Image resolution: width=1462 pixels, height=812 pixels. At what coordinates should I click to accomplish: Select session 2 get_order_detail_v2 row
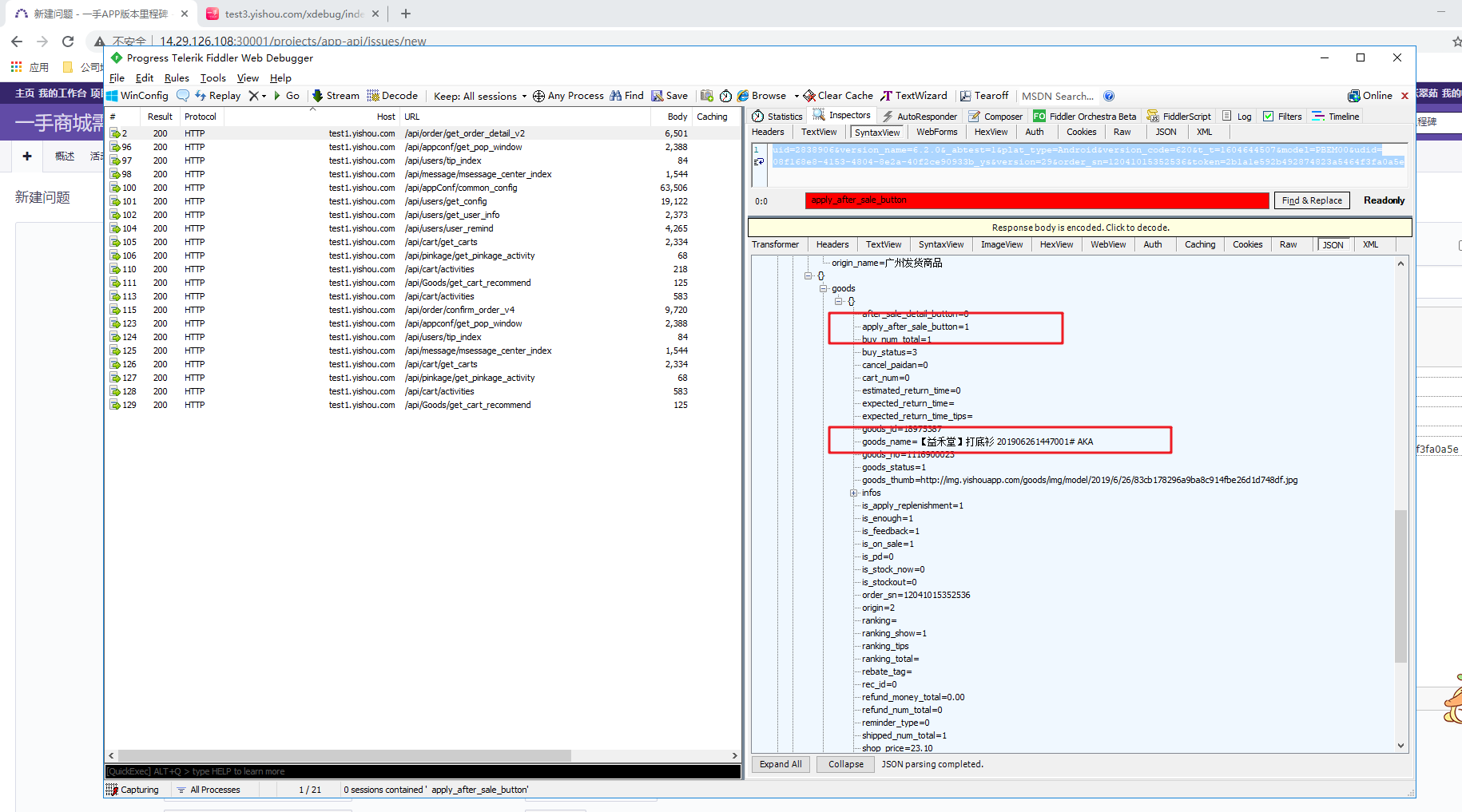424,133
